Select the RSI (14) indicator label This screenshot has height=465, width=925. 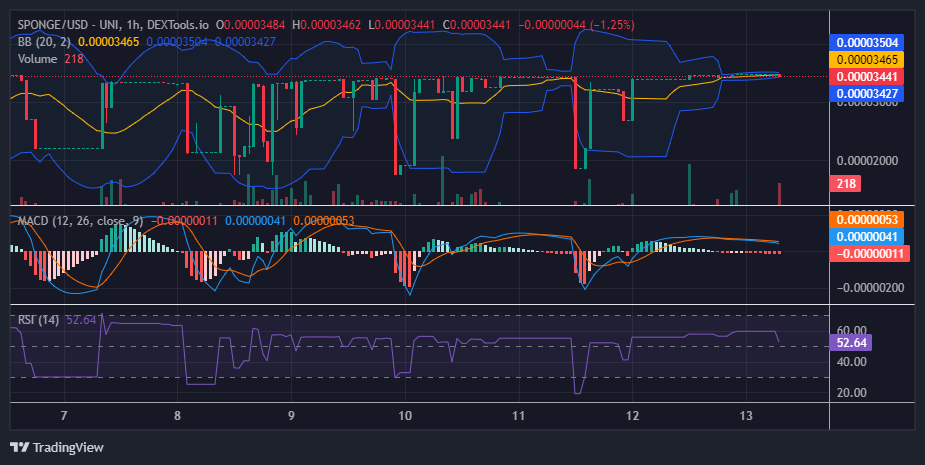point(38,320)
